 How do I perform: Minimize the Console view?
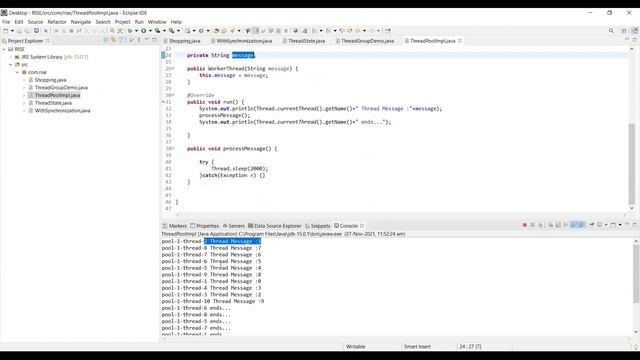click(627, 224)
